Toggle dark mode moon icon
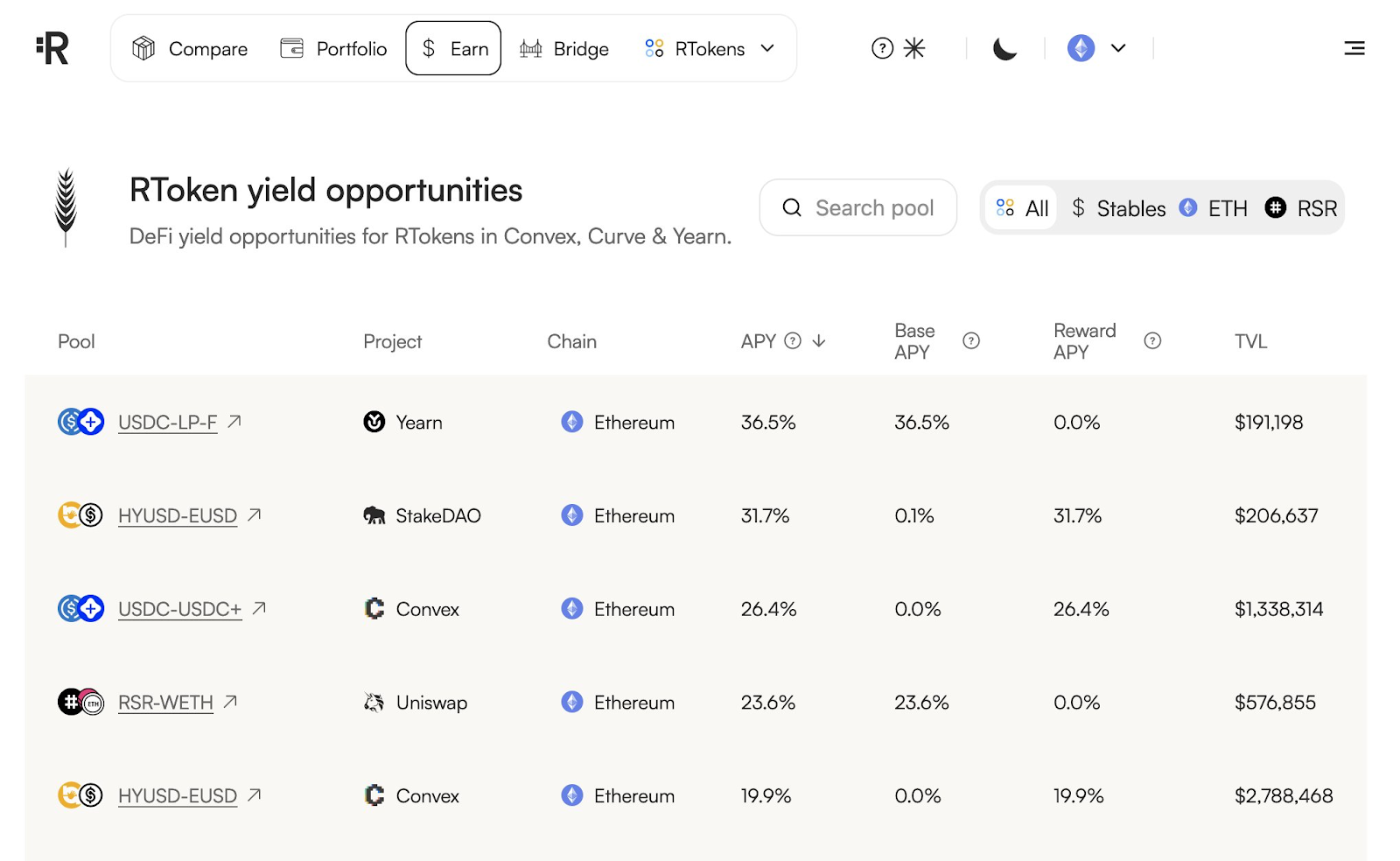This screenshot has width=1400, height=861. (x=1004, y=48)
